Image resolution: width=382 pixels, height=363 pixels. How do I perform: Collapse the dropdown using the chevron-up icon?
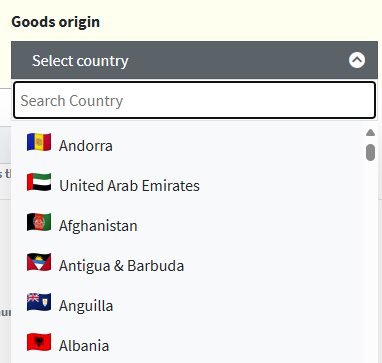tap(357, 60)
